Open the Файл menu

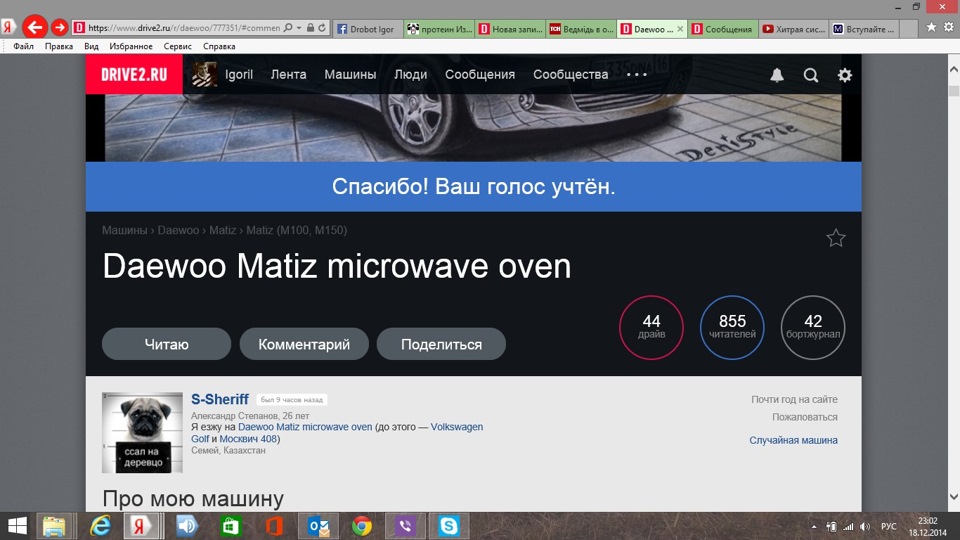click(x=23, y=46)
